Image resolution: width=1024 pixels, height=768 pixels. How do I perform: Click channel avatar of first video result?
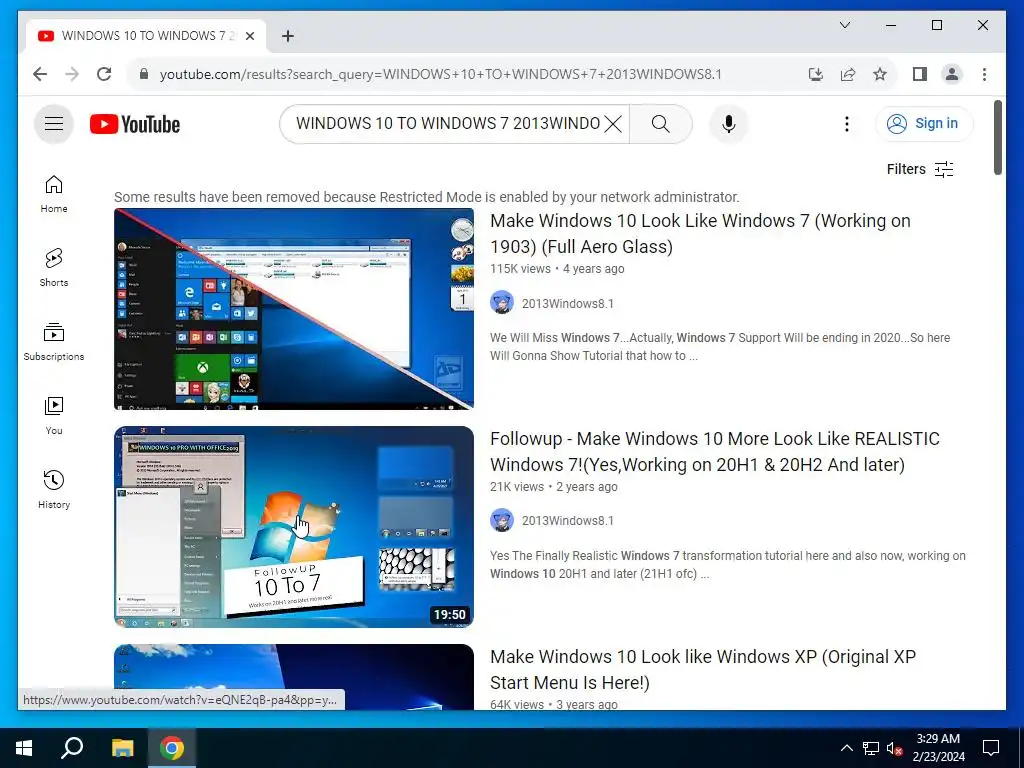(x=502, y=302)
